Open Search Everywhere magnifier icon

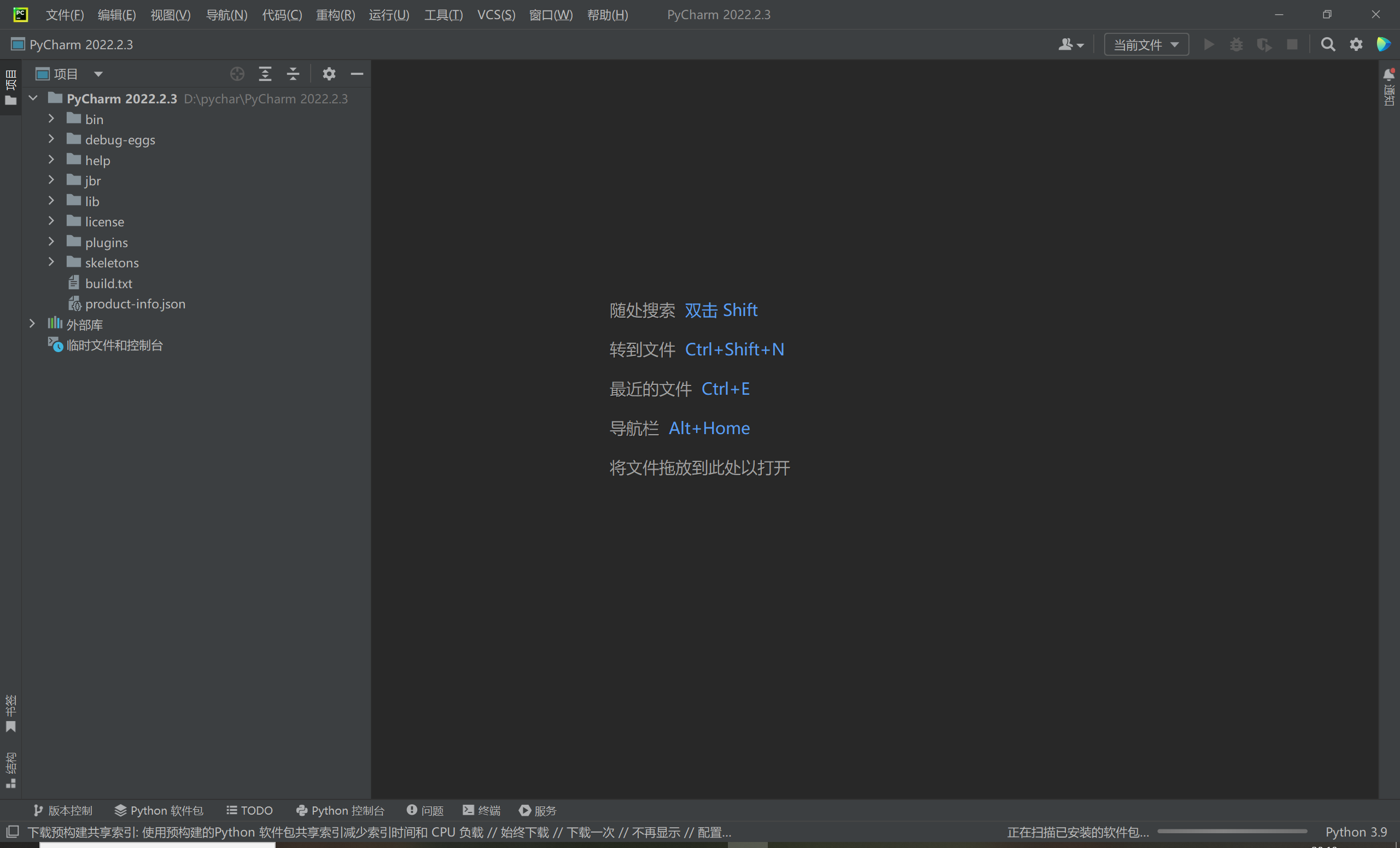[1328, 44]
